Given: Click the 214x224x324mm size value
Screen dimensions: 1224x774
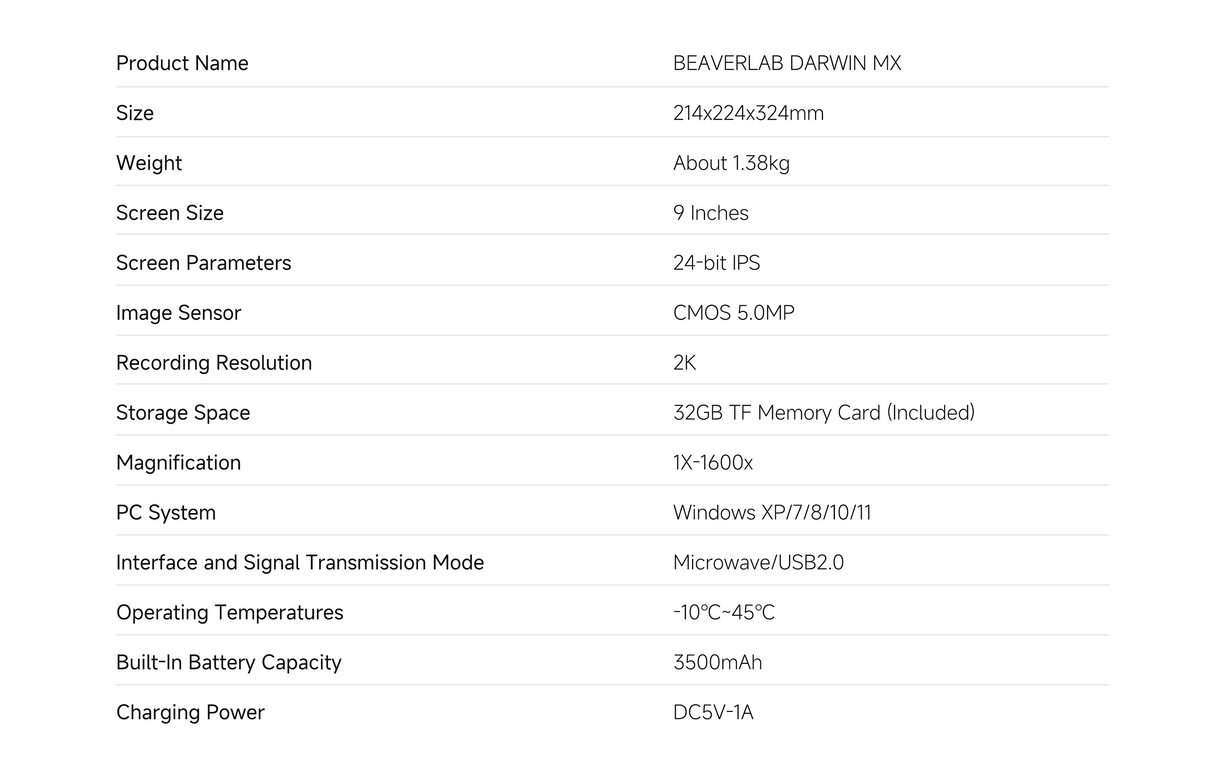Looking at the screenshot, I should click(x=748, y=113).
